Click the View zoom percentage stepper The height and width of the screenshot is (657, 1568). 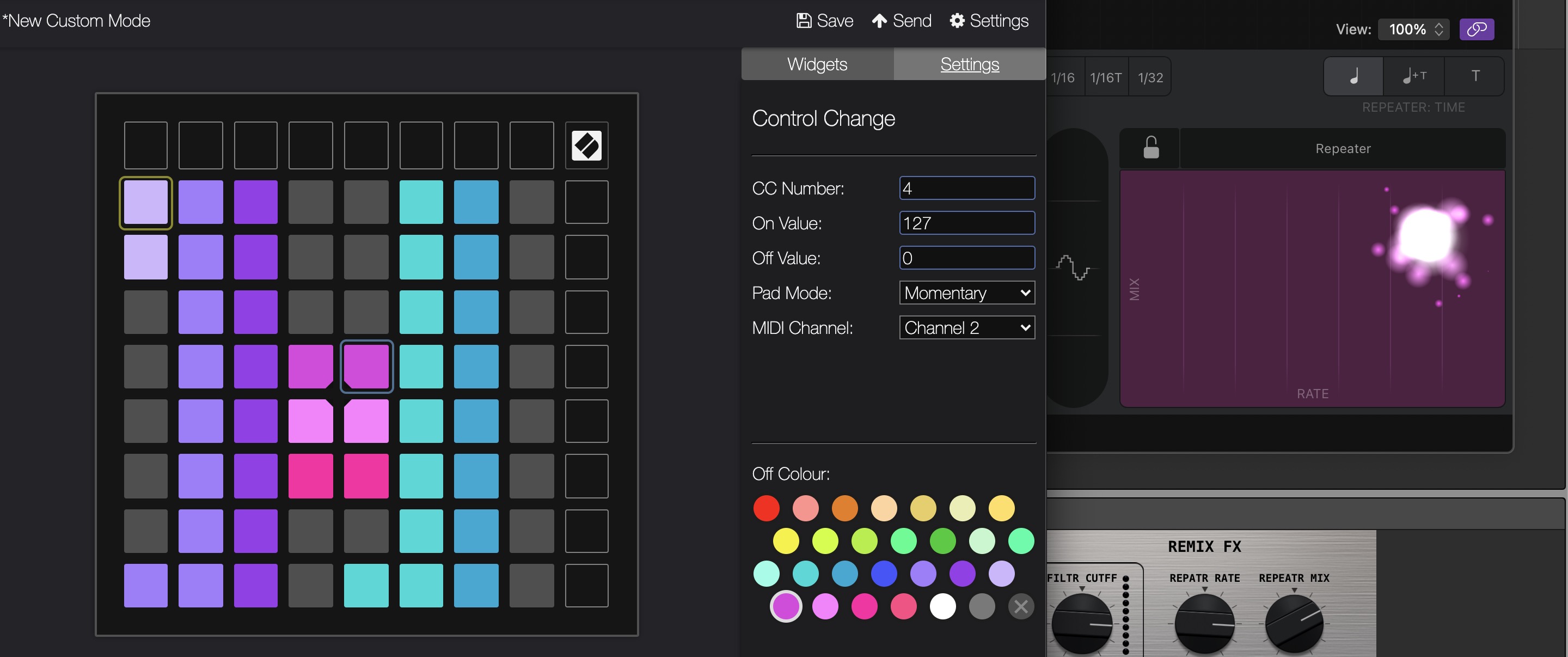[x=1439, y=29]
